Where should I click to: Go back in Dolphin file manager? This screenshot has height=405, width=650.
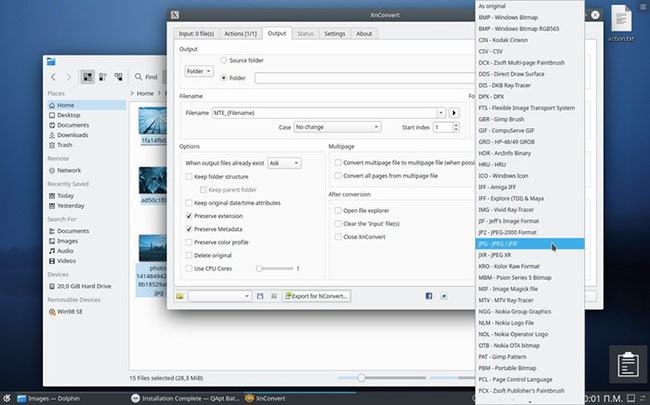click(x=53, y=77)
